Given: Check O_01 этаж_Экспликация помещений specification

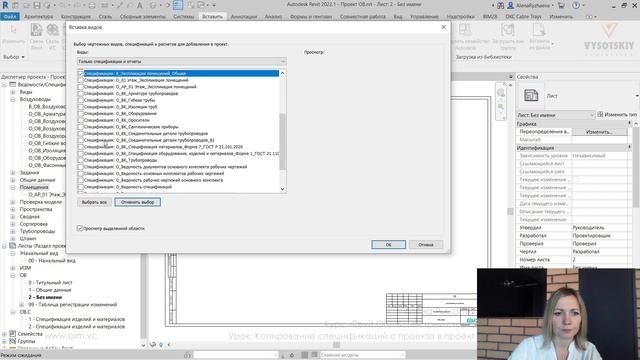Looking at the screenshot, I should 80,80.
